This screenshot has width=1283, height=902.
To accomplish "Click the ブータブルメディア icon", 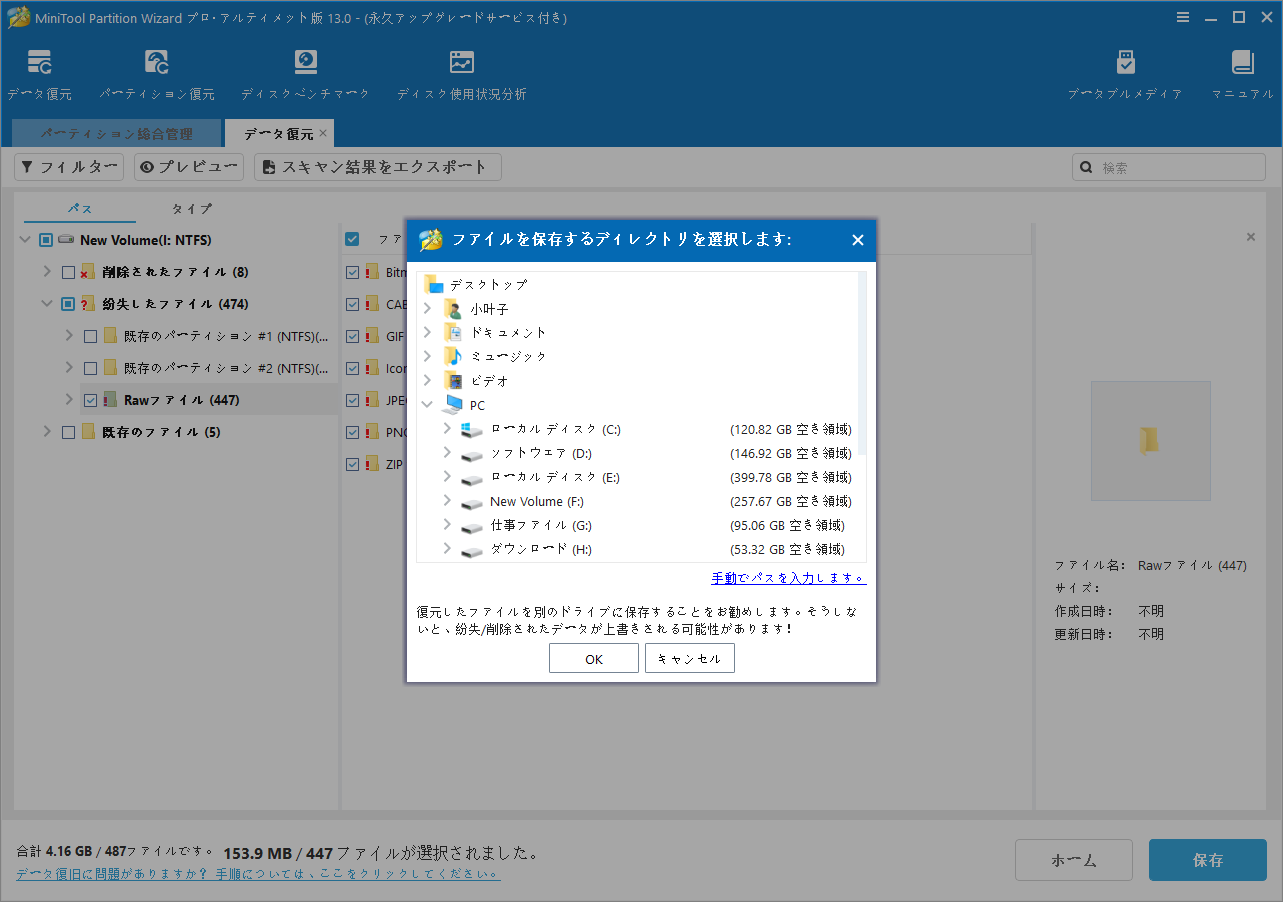I will tap(1125, 72).
